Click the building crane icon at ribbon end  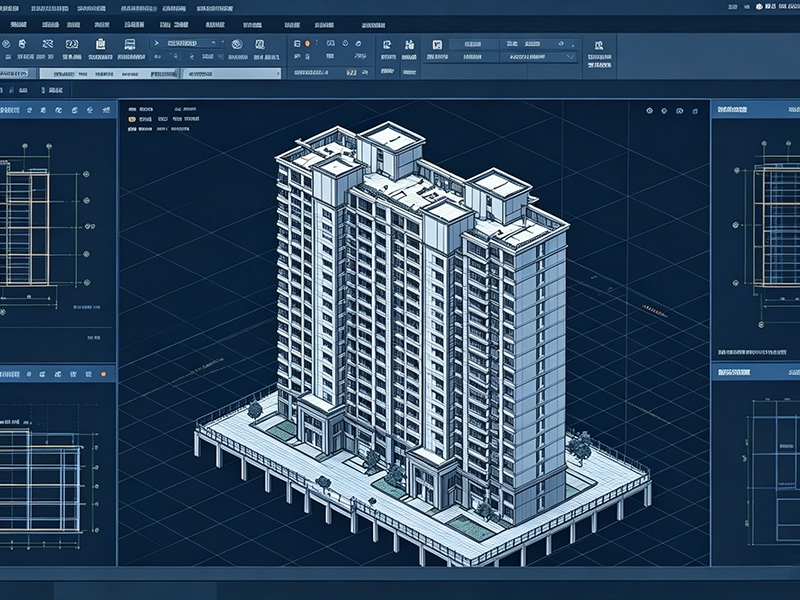(x=599, y=45)
